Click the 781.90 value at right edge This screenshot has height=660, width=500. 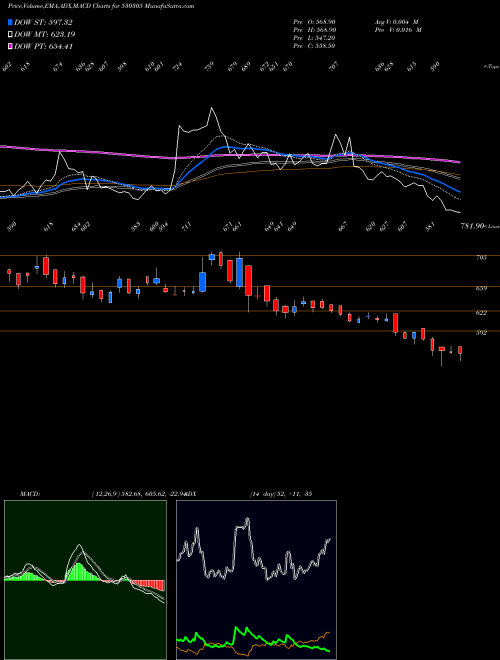(x=473, y=226)
